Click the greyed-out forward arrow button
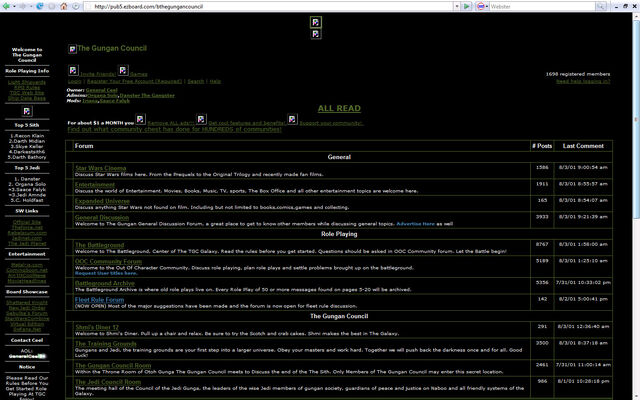Image resolution: width=640 pixels, height=400 pixels. click(23, 6)
